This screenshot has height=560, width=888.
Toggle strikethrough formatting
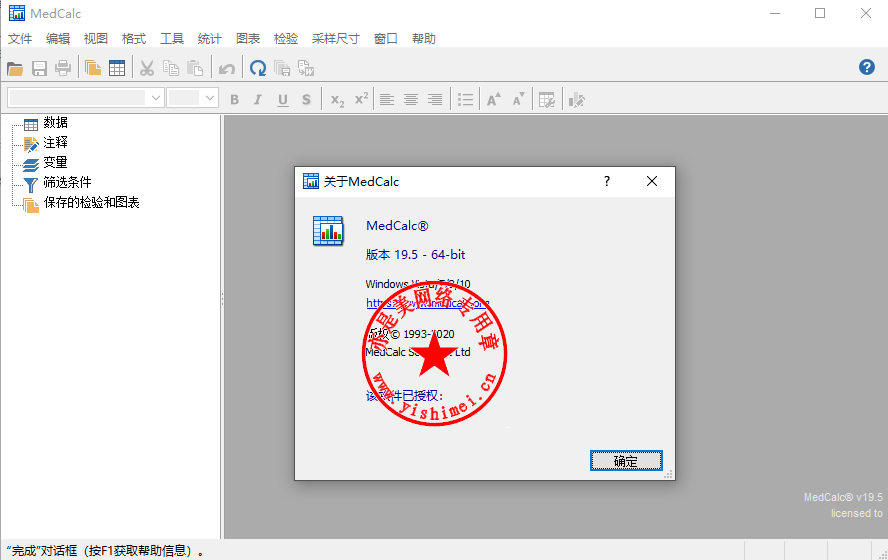tap(306, 100)
